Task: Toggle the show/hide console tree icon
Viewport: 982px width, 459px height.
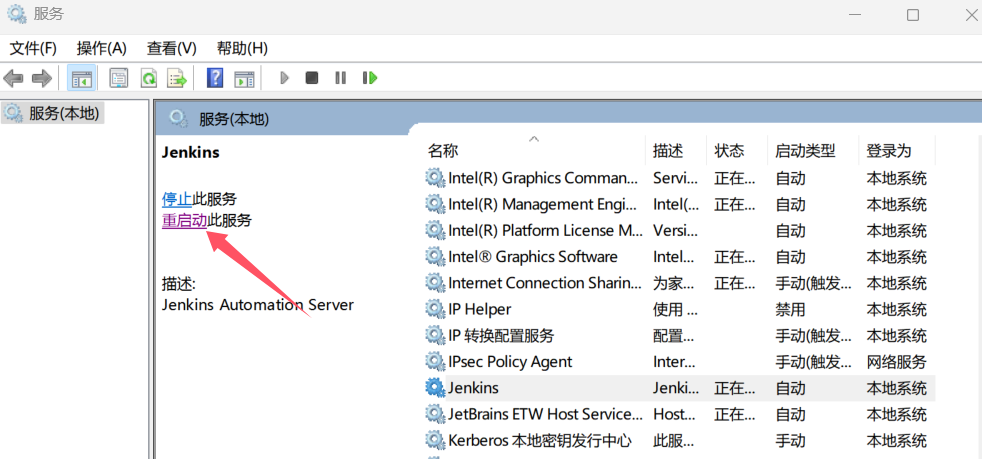Action: pos(81,78)
